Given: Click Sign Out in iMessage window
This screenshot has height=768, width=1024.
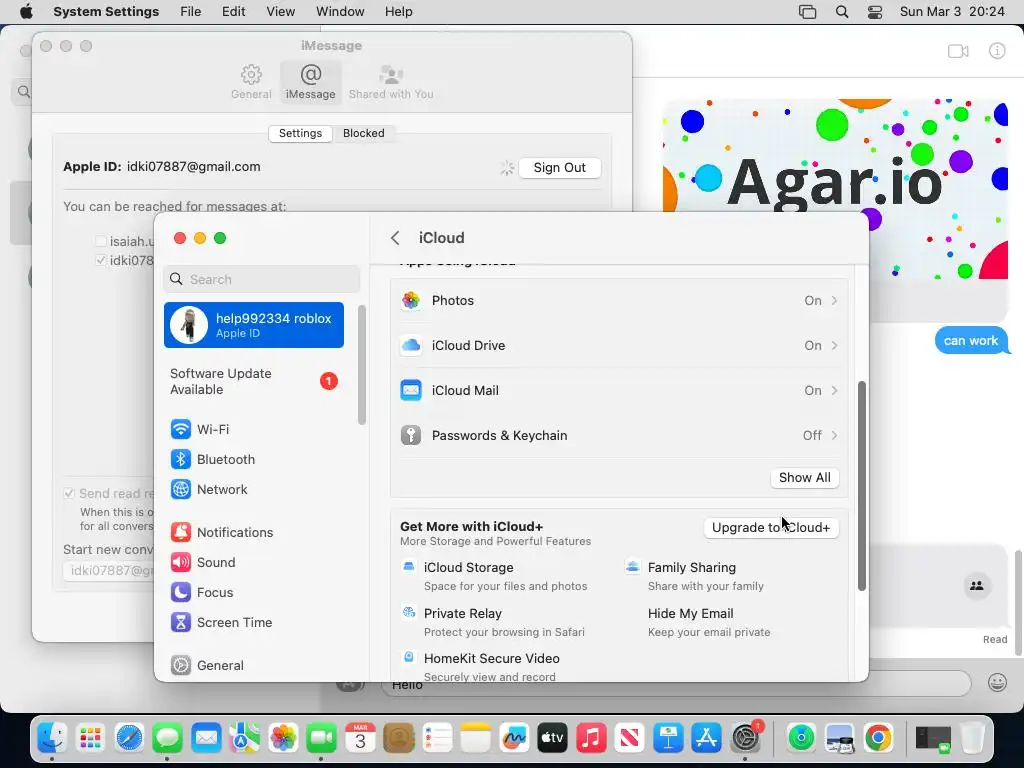Looking at the screenshot, I should pyautogui.click(x=560, y=168).
